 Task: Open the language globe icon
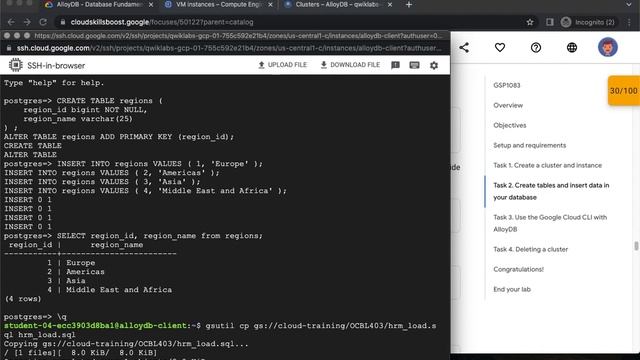point(572,47)
